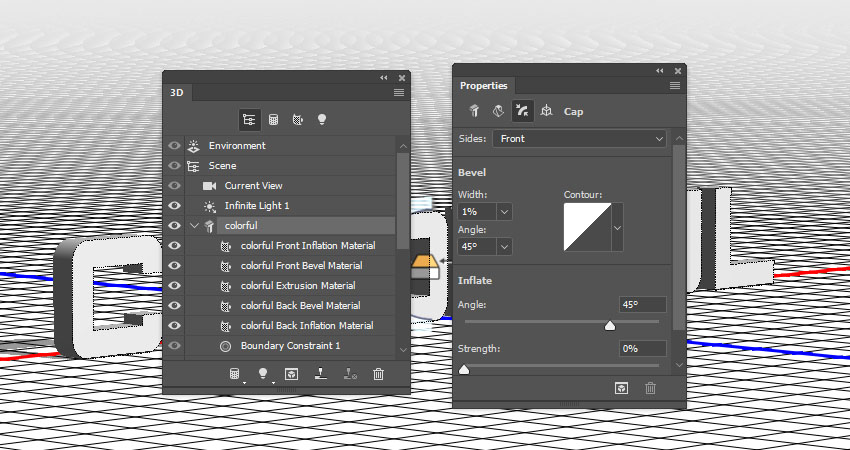
Task: Open the Contour picker dropdown arrow
Action: (x=618, y=229)
